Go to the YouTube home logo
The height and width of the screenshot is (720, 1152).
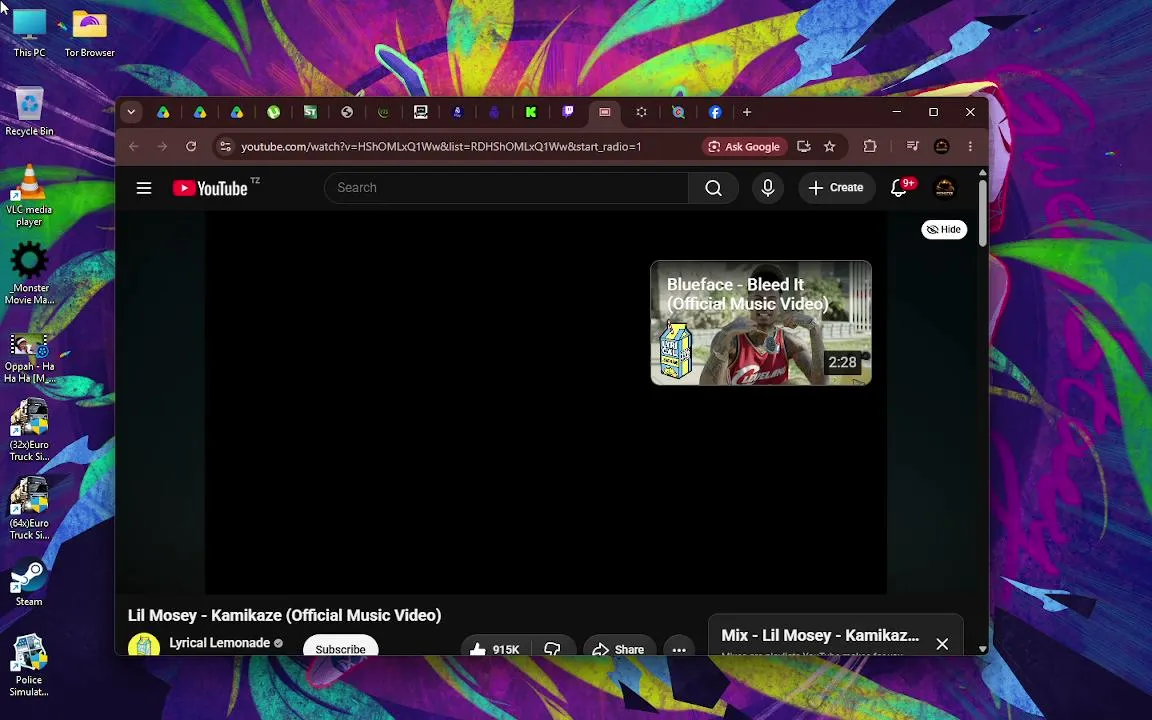[211, 188]
